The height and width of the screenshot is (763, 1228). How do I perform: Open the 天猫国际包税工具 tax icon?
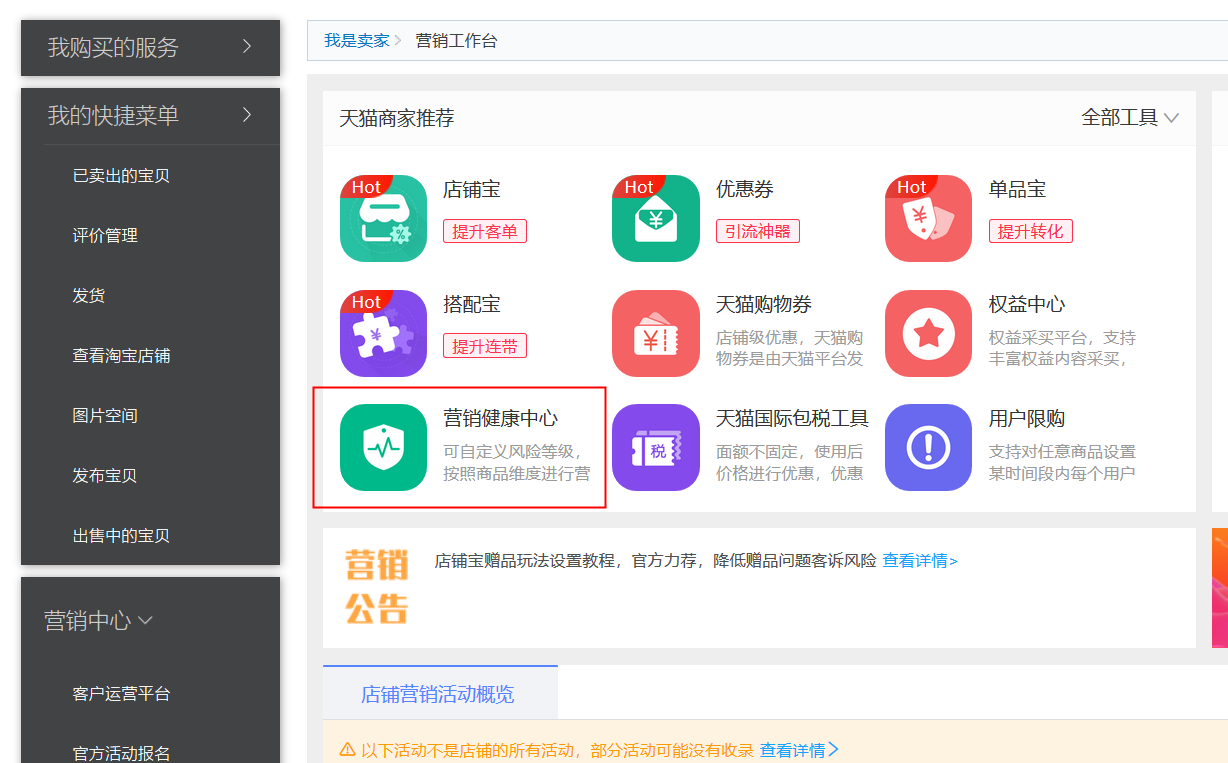pos(656,447)
